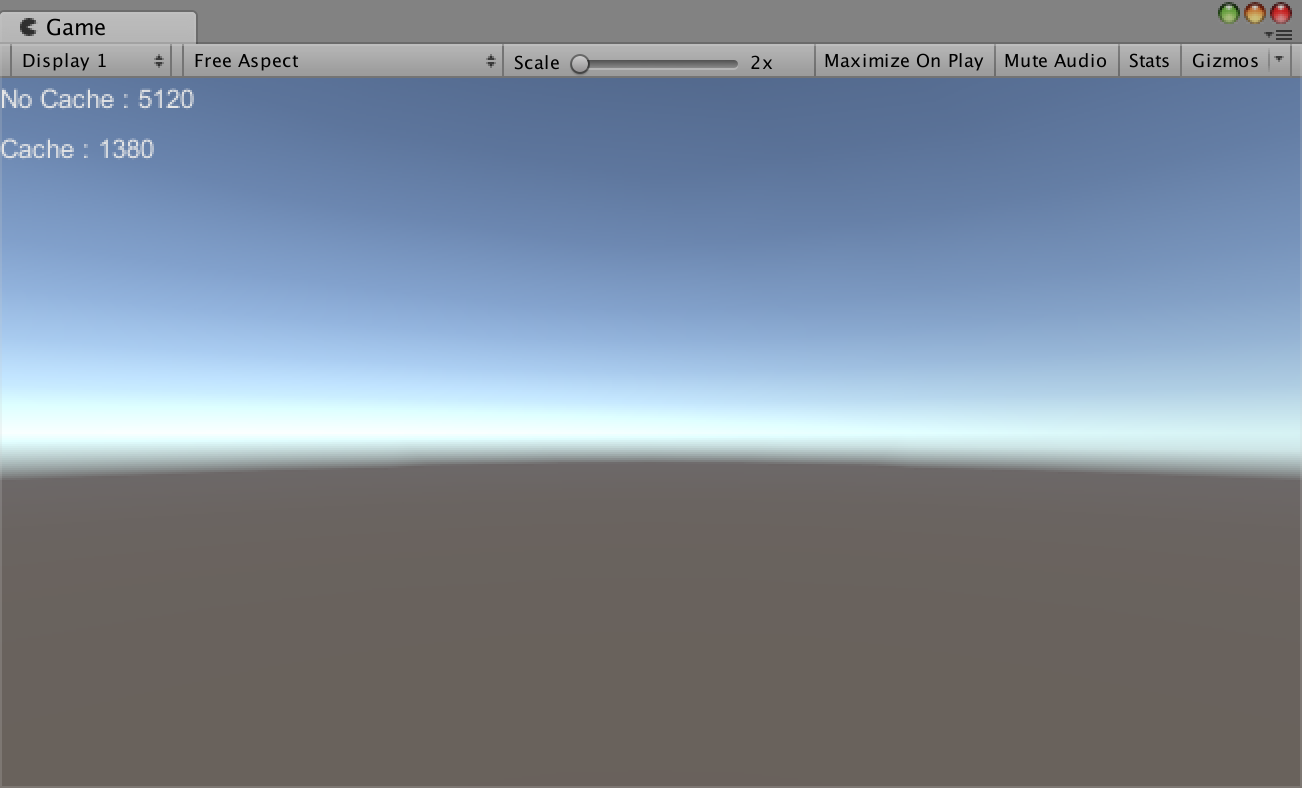The width and height of the screenshot is (1302, 788).
Task: Open the Free Aspect dropdown
Action: pyautogui.click(x=343, y=61)
